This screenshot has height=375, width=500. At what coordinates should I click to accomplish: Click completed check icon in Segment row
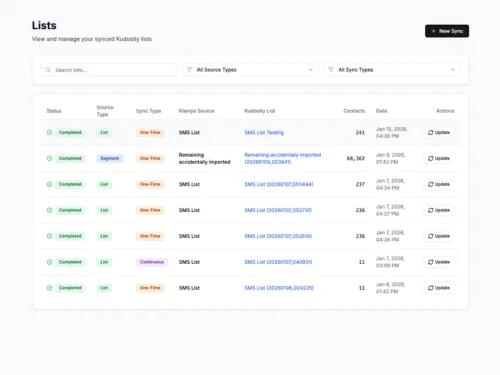point(49,158)
